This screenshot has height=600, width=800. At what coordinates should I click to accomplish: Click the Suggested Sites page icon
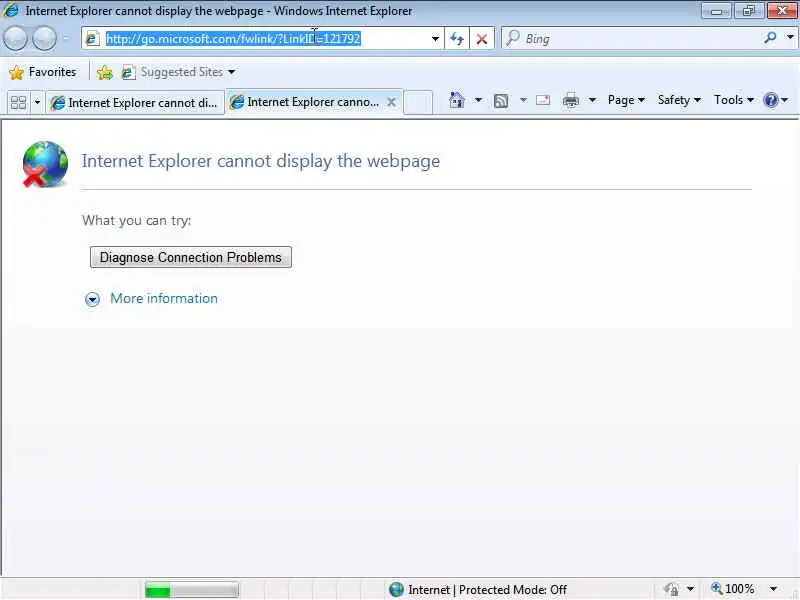pos(128,72)
